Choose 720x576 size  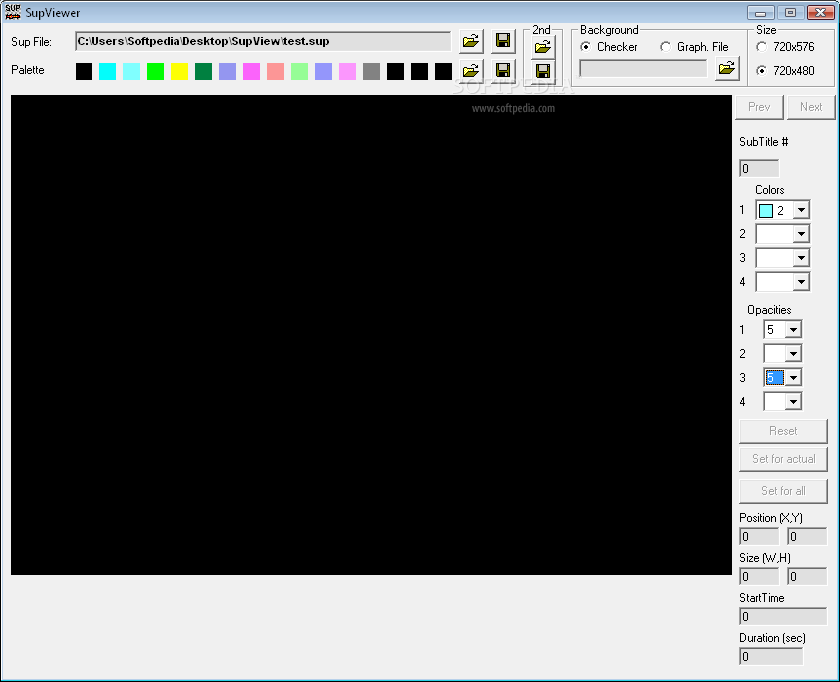pos(785,47)
